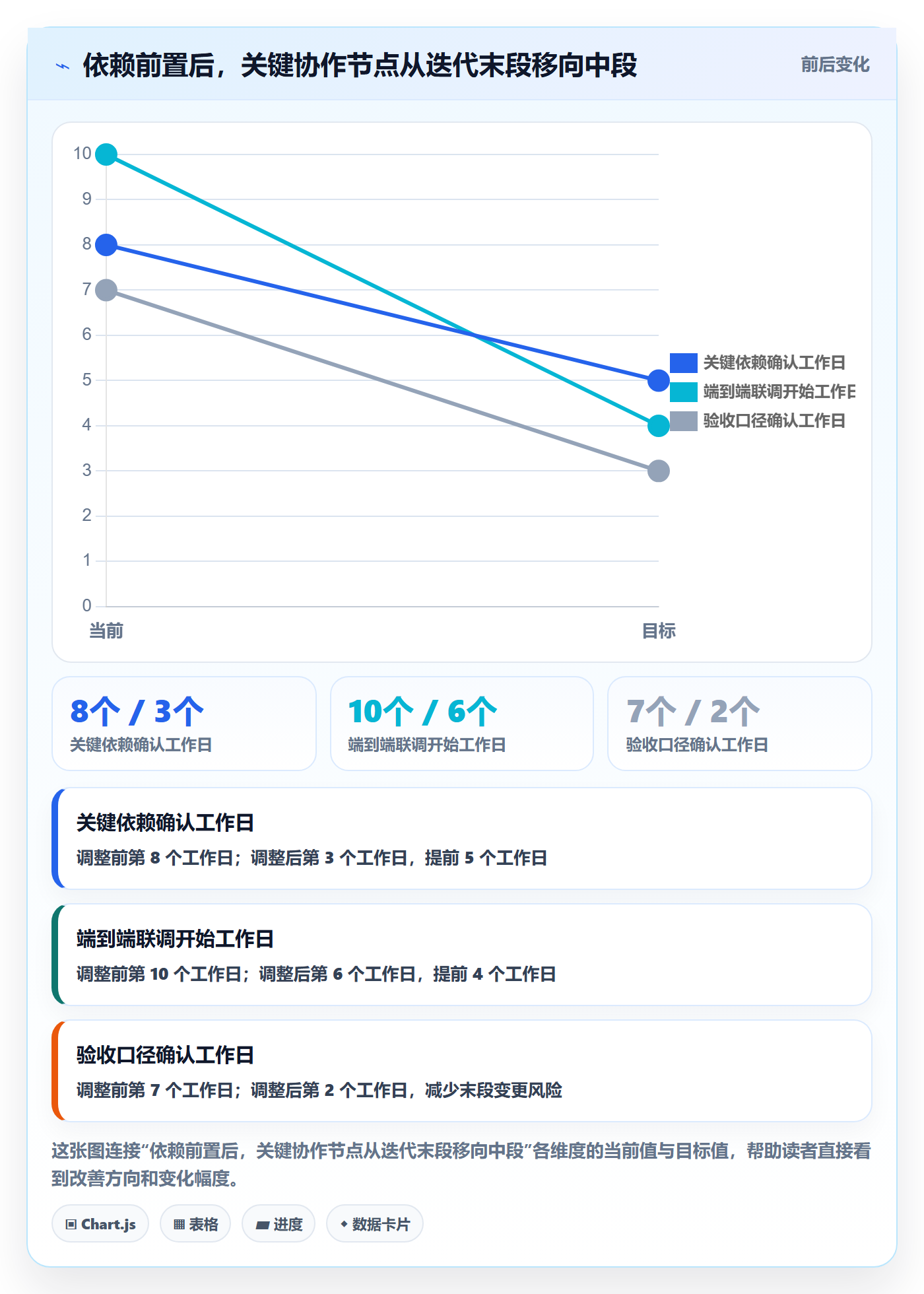Screen dimensions: 924x1294
Task: Click text 减少末段变更风险 description line
Action: pos(319,1090)
